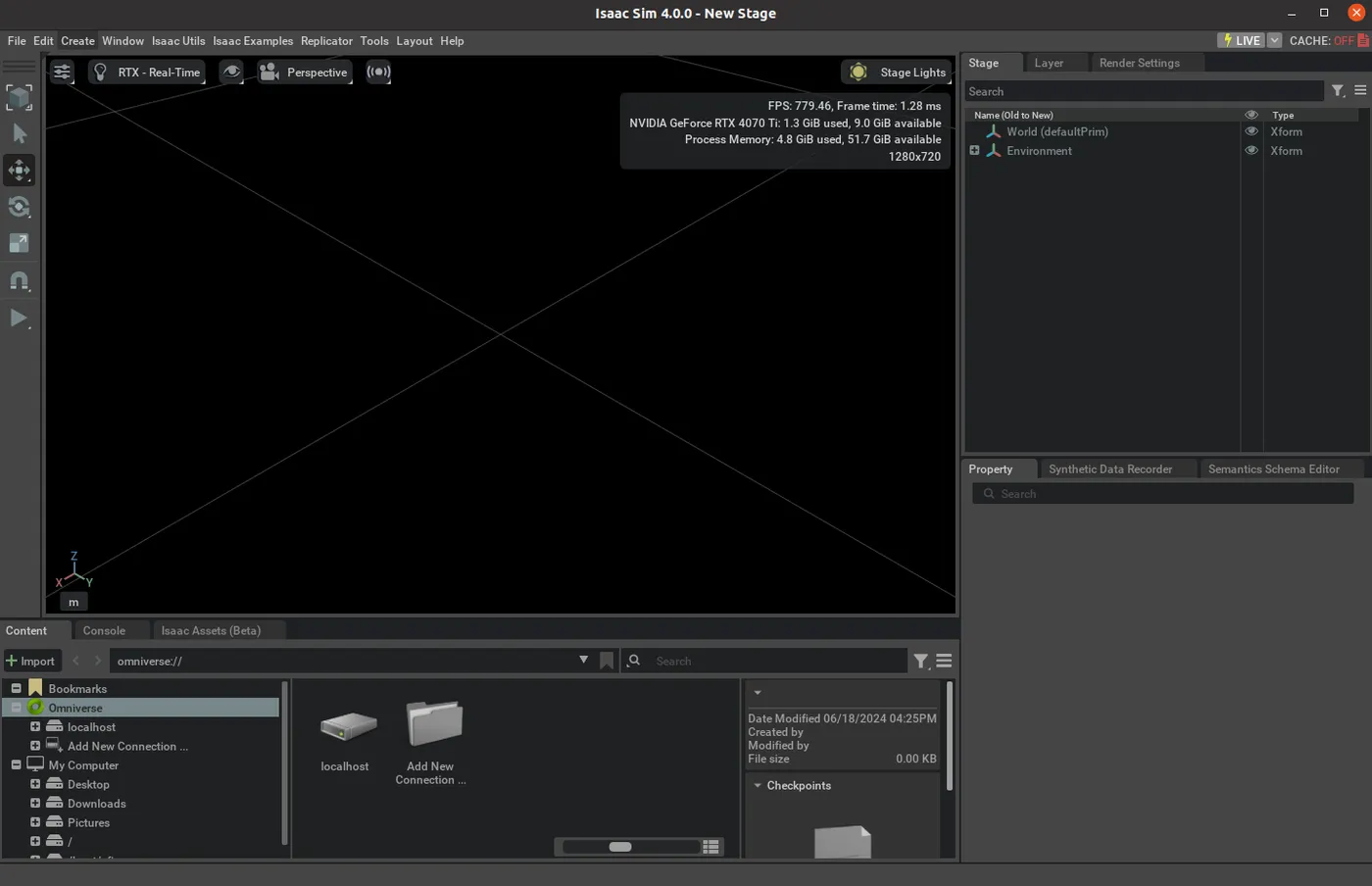Switch to Synthetic Data Recorder tab
Viewport: 1372px width, 886px height.
(1110, 469)
